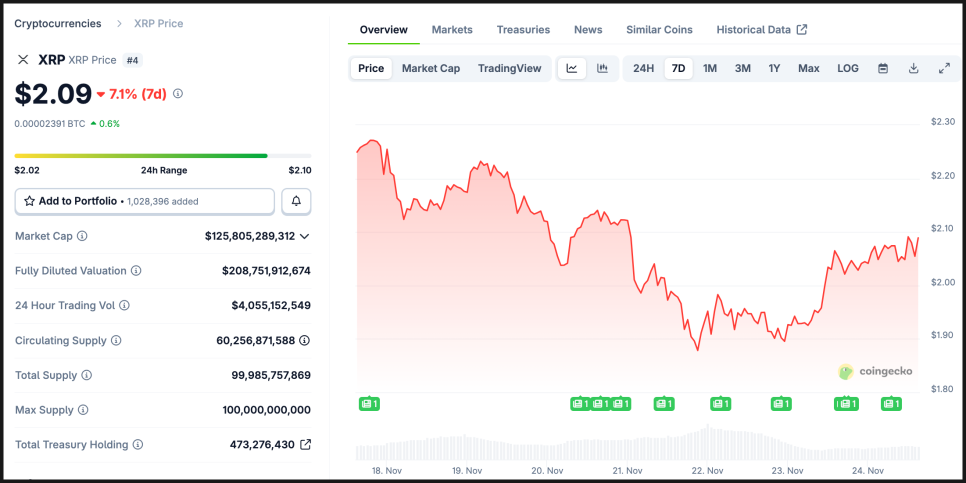Choose the 1Y time range
The height and width of the screenshot is (483, 966).
tap(774, 68)
